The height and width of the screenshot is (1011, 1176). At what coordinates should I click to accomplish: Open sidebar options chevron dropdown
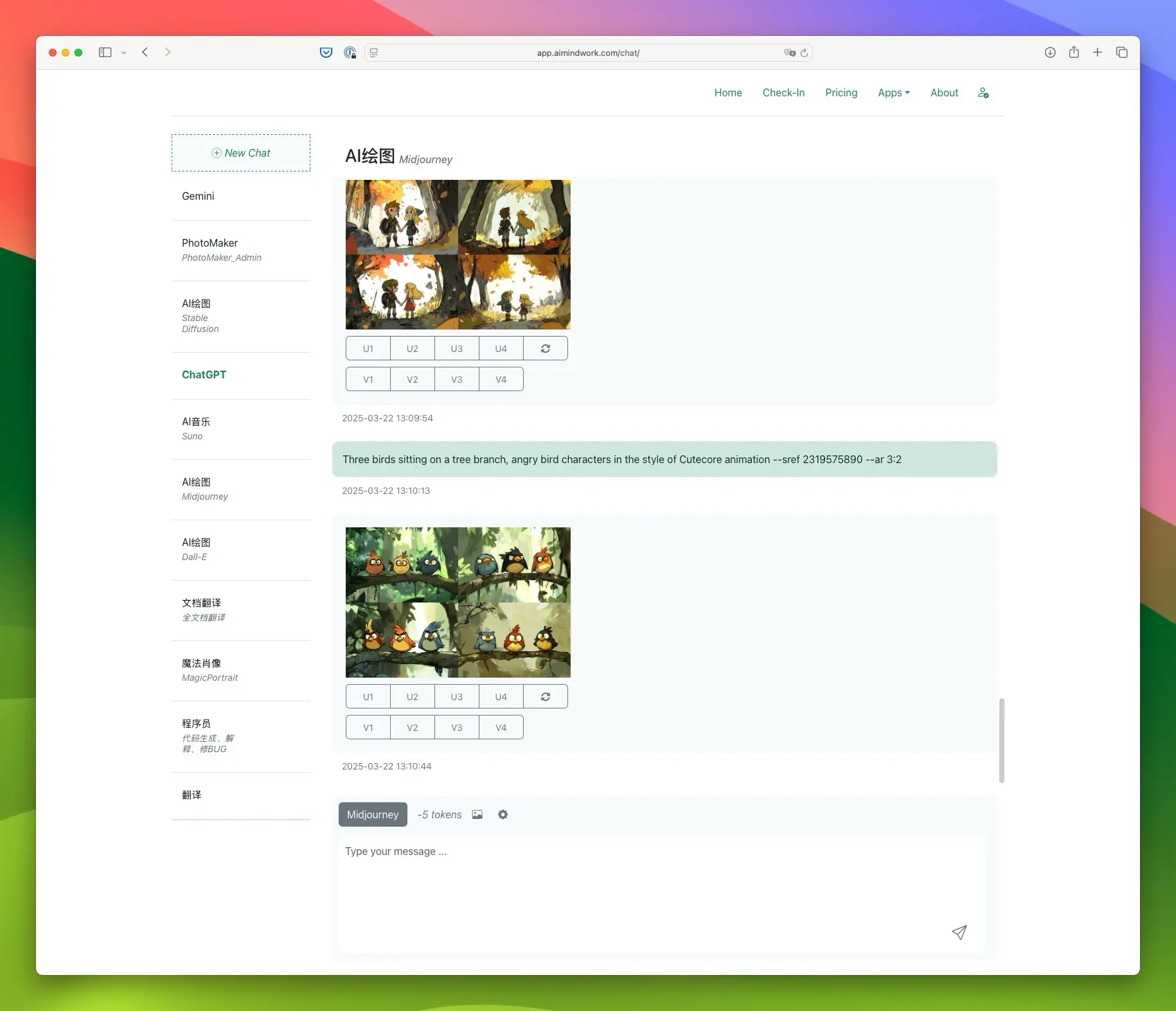(124, 53)
